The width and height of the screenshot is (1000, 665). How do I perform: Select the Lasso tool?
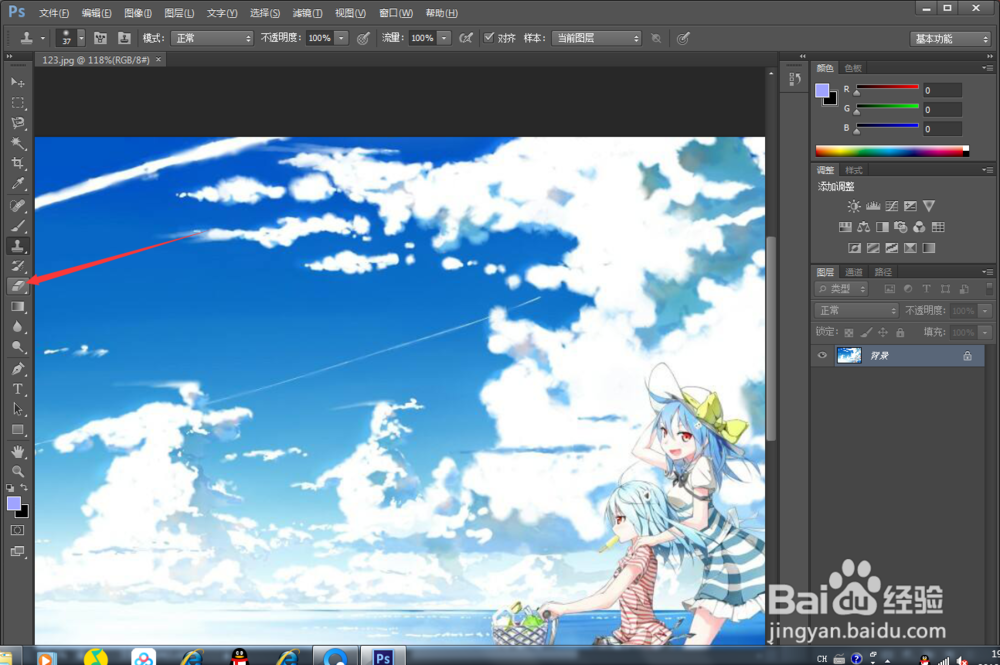[x=18, y=123]
